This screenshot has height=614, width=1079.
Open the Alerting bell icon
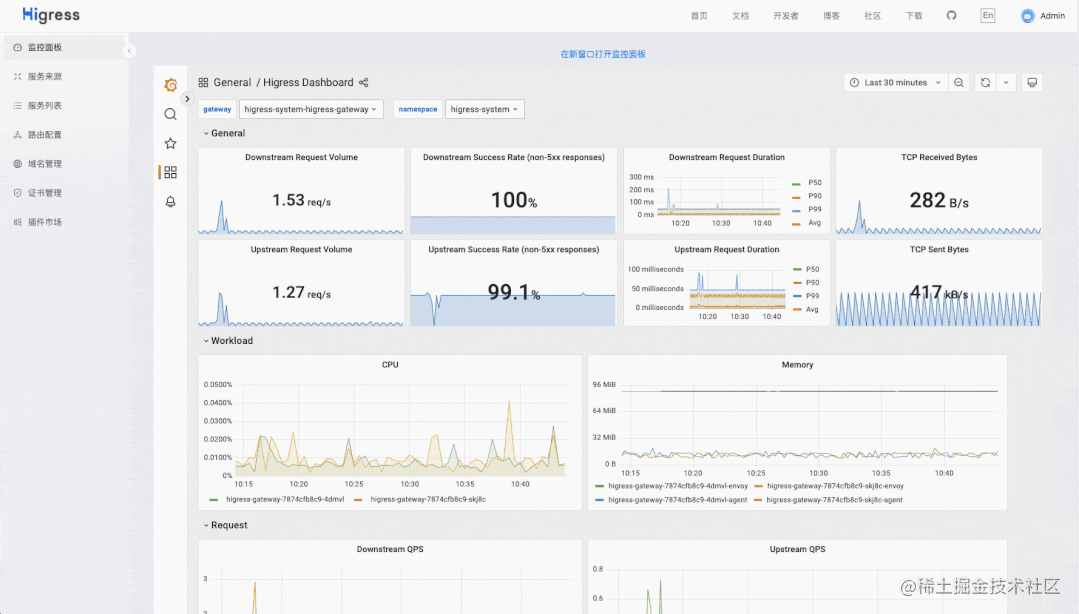(x=171, y=202)
